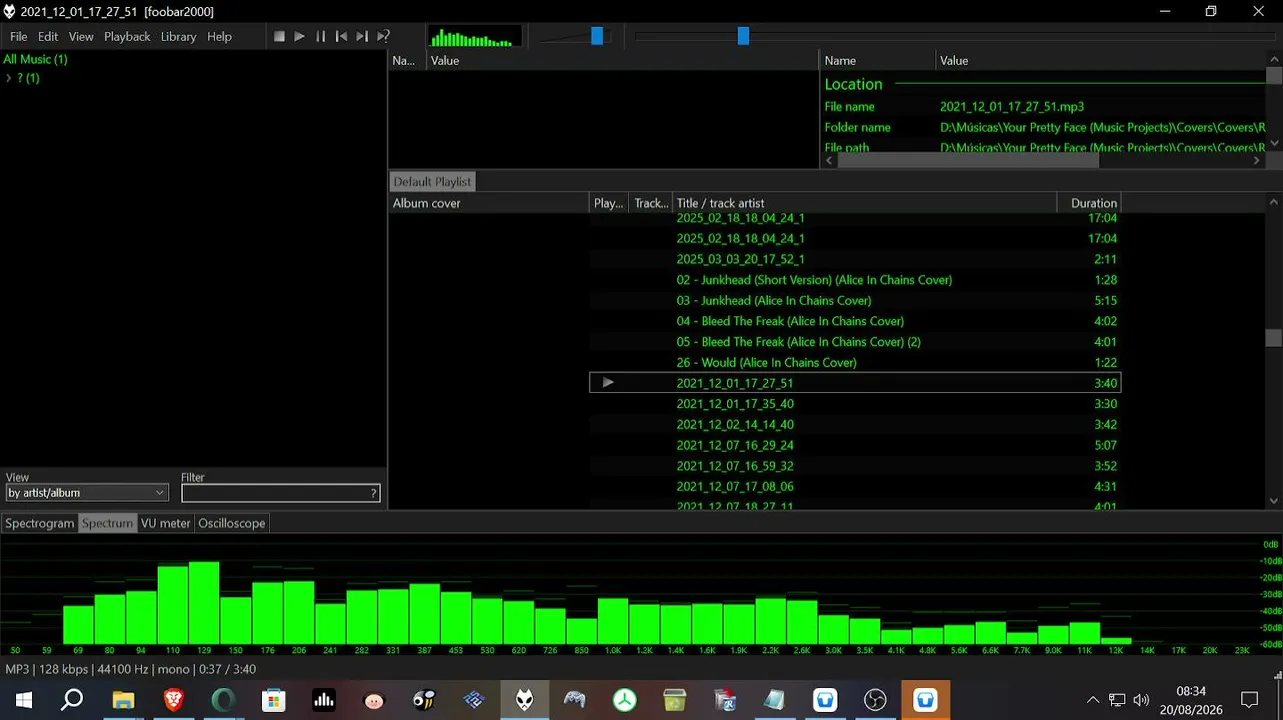Switch to the VU meter tab
The image size is (1283, 720).
165,523
